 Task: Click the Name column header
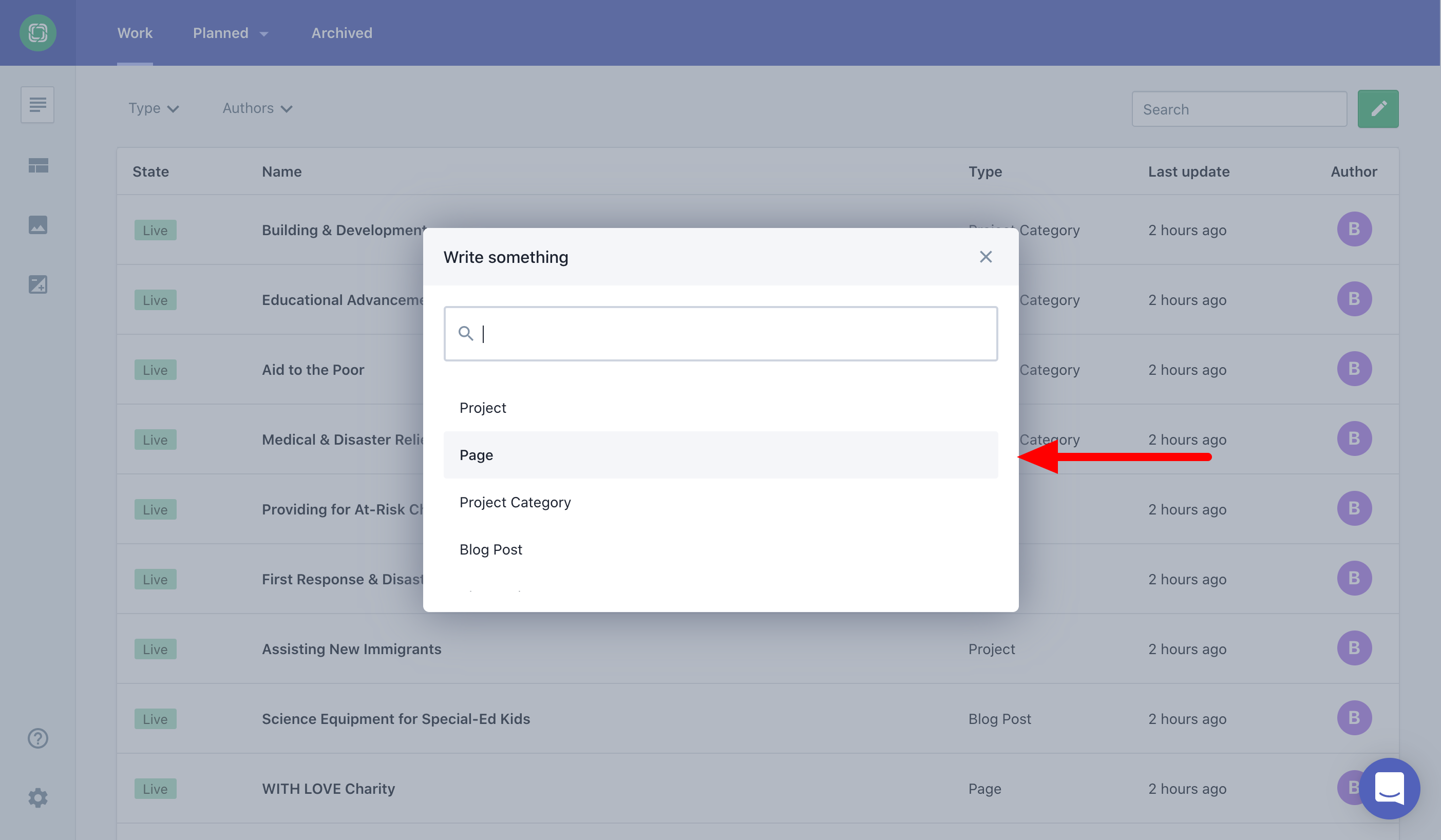tap(281, 171)
